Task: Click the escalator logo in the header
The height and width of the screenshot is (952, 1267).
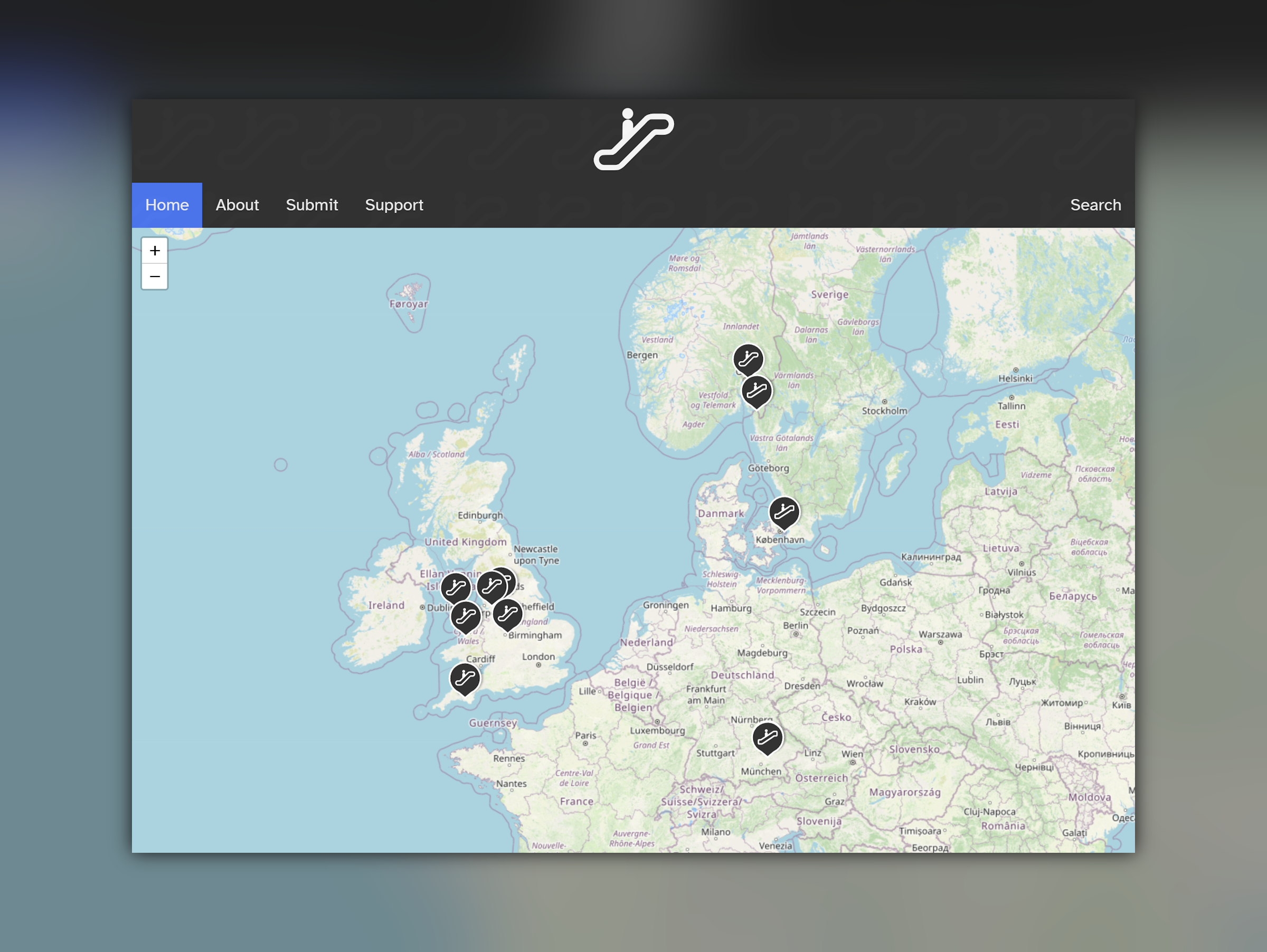Action: 633,139
